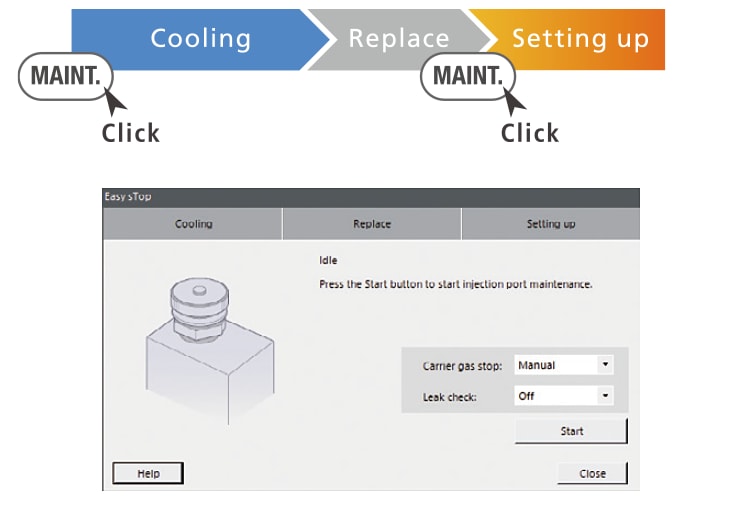Close the Easy sTop dialog

(x=592, y=473)
